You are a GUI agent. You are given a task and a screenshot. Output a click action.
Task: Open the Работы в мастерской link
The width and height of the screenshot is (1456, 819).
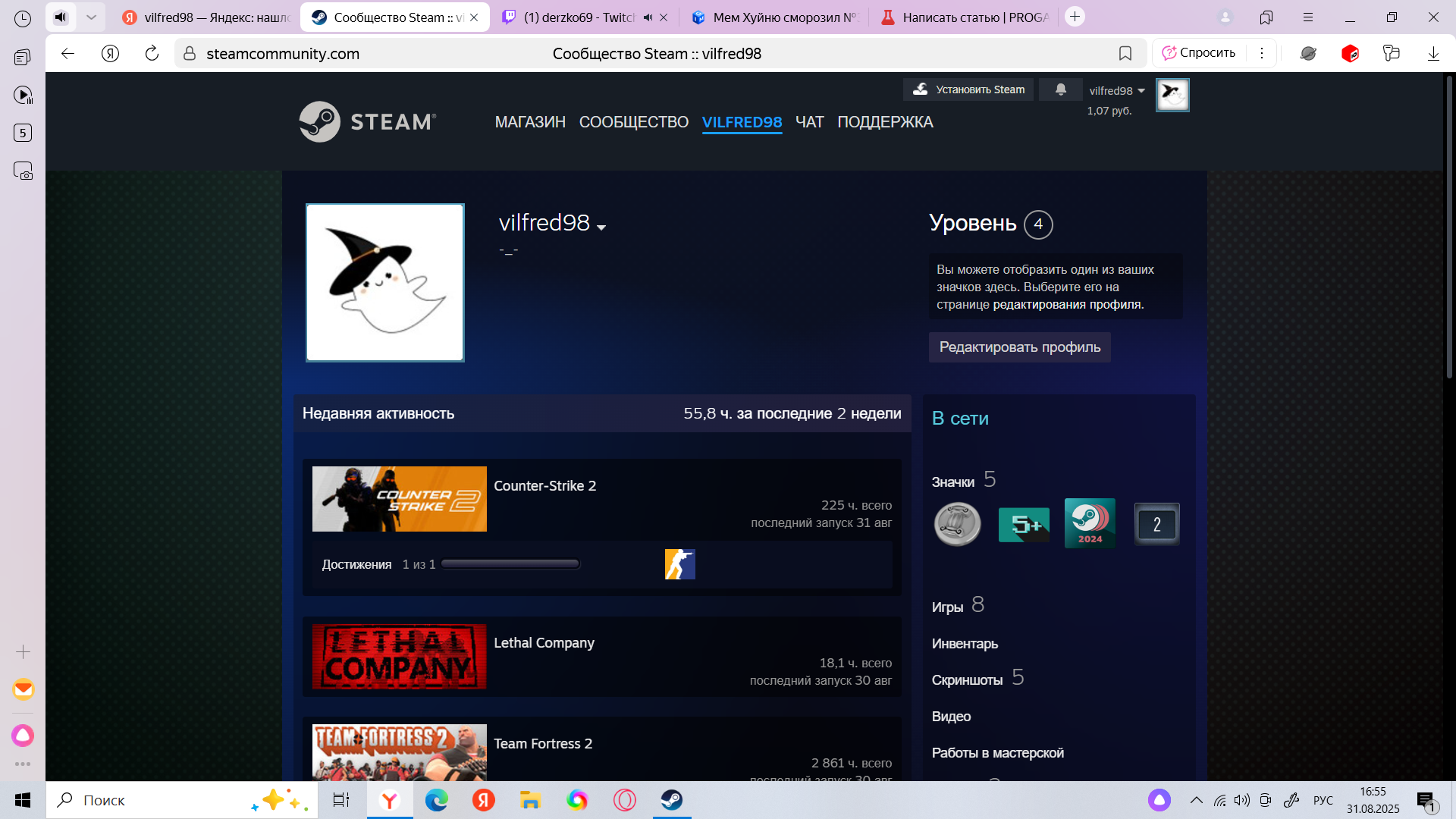[x=998, y=753]
